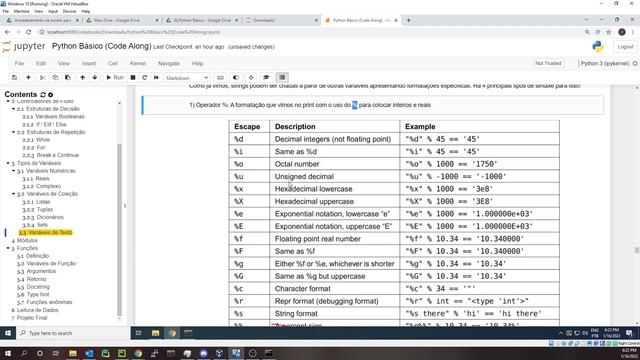Navigate to 3.2.1 Listas in contents
Viewport: 640px width, 360px height.
click(36, 202)
